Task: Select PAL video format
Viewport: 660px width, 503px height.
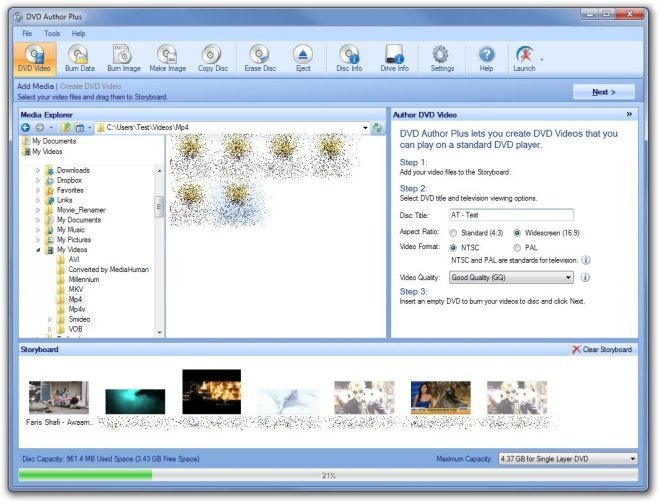Action: click(517, 248)
